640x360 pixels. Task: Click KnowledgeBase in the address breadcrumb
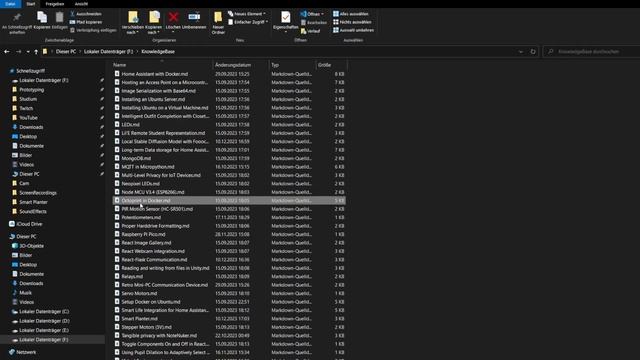pos(158,52)
